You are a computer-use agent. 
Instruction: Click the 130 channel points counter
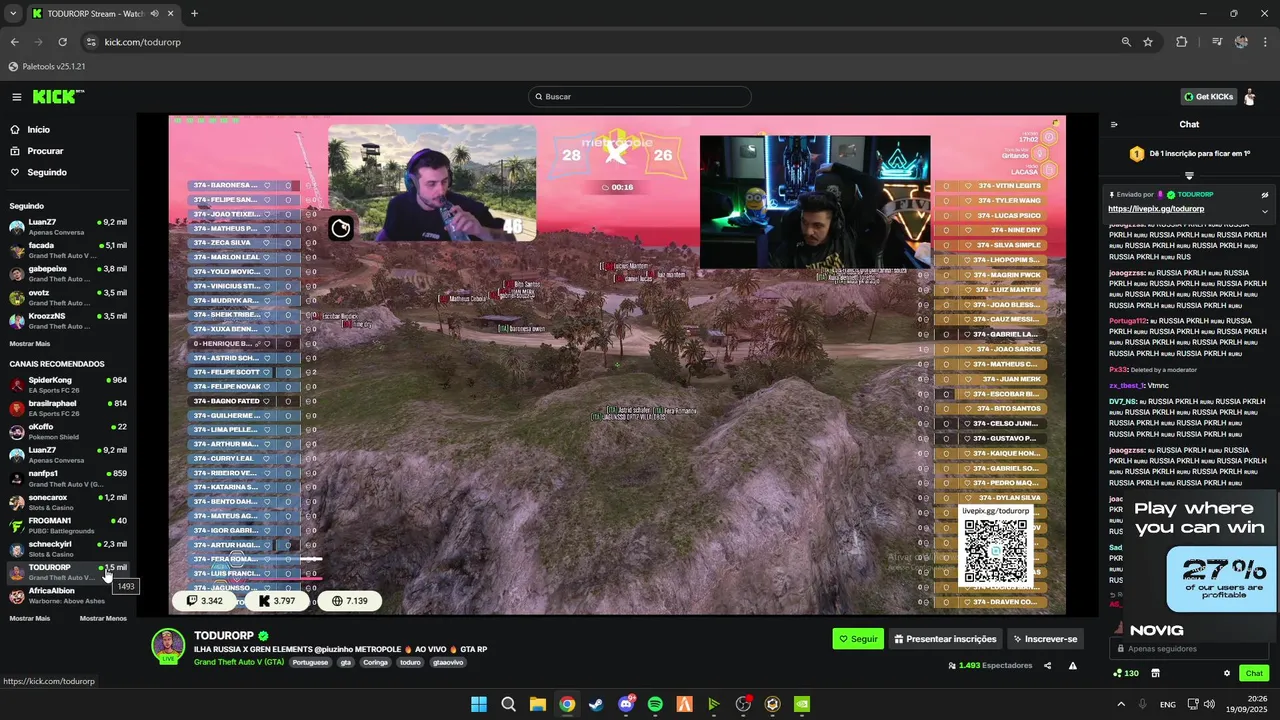click(x=1126, y=673)
